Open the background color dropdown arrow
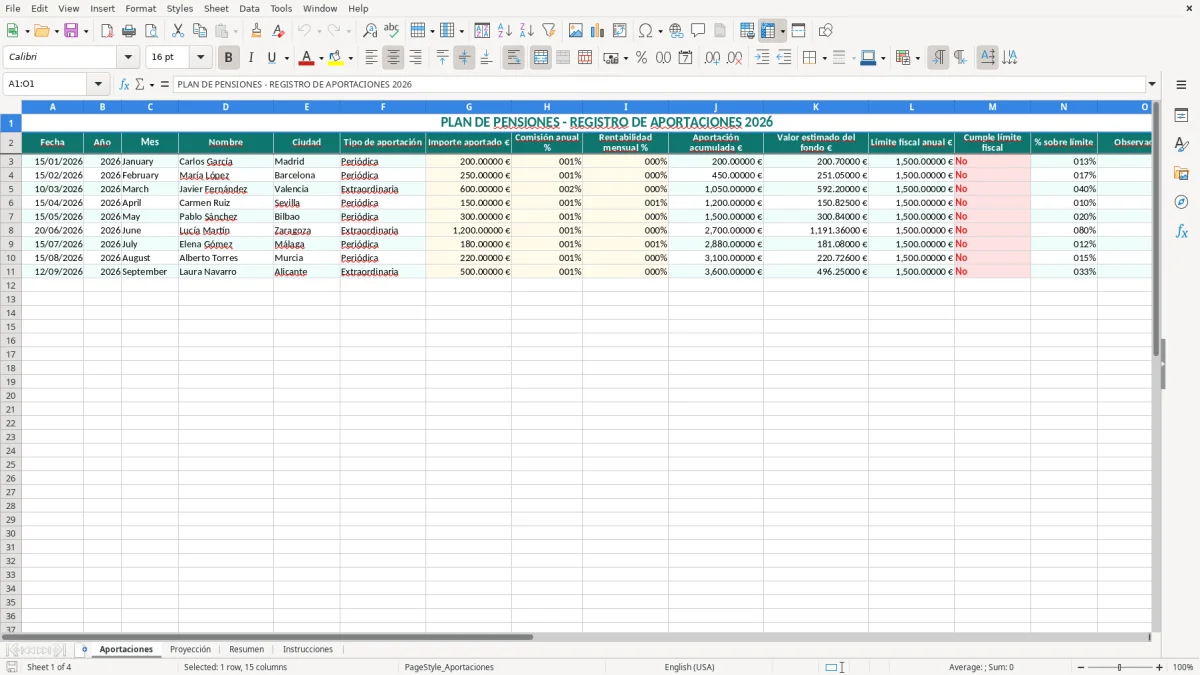Viewport: 1200px width, 675px height. pyautogui.click(x=350, y=58)
